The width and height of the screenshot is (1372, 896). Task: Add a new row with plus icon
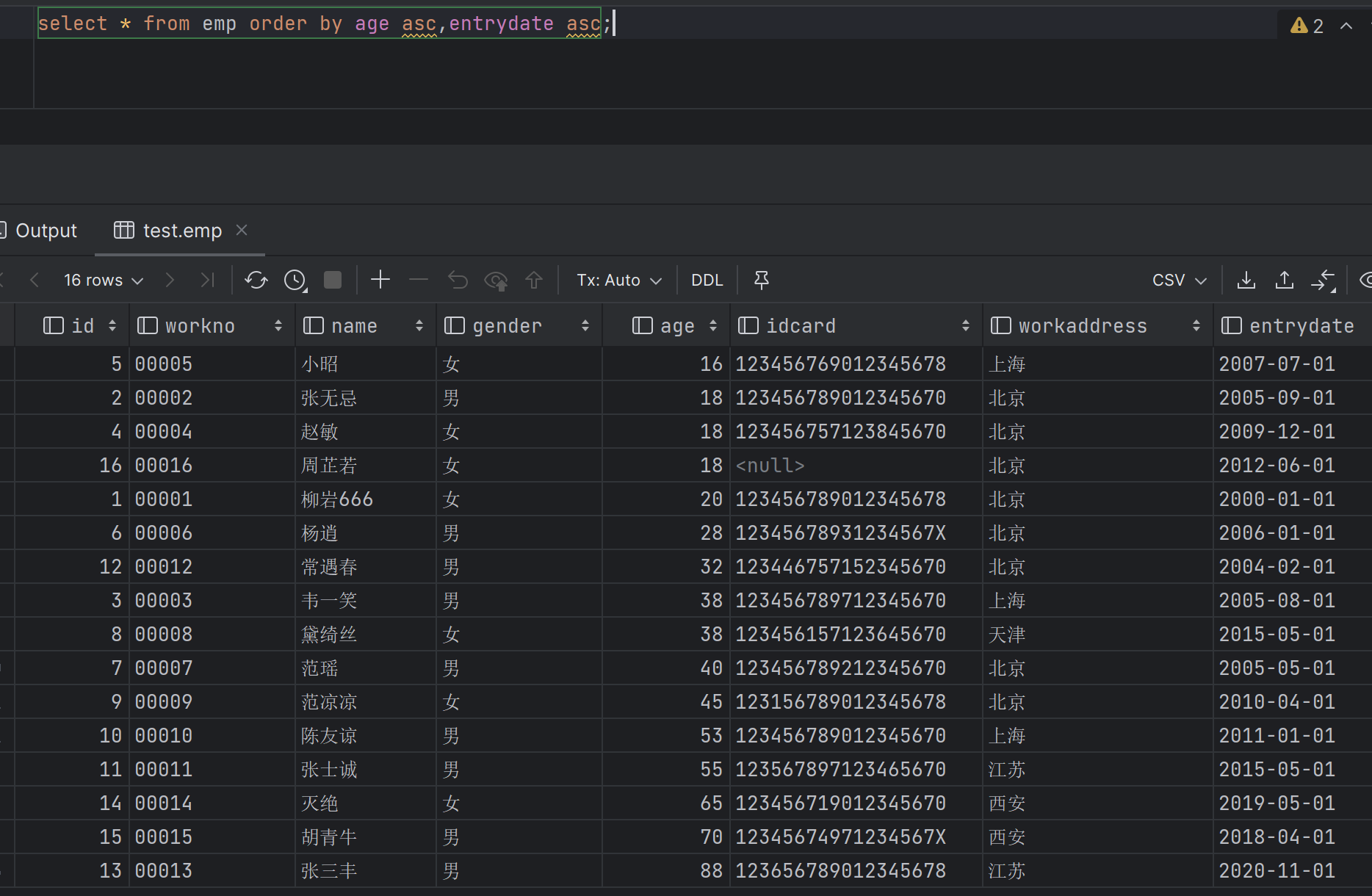pos(380,280)
